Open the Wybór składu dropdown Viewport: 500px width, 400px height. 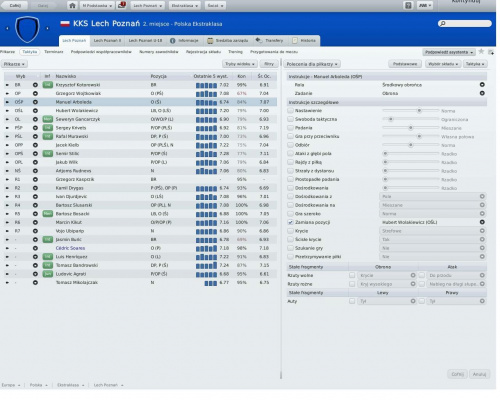coord(443,64)
